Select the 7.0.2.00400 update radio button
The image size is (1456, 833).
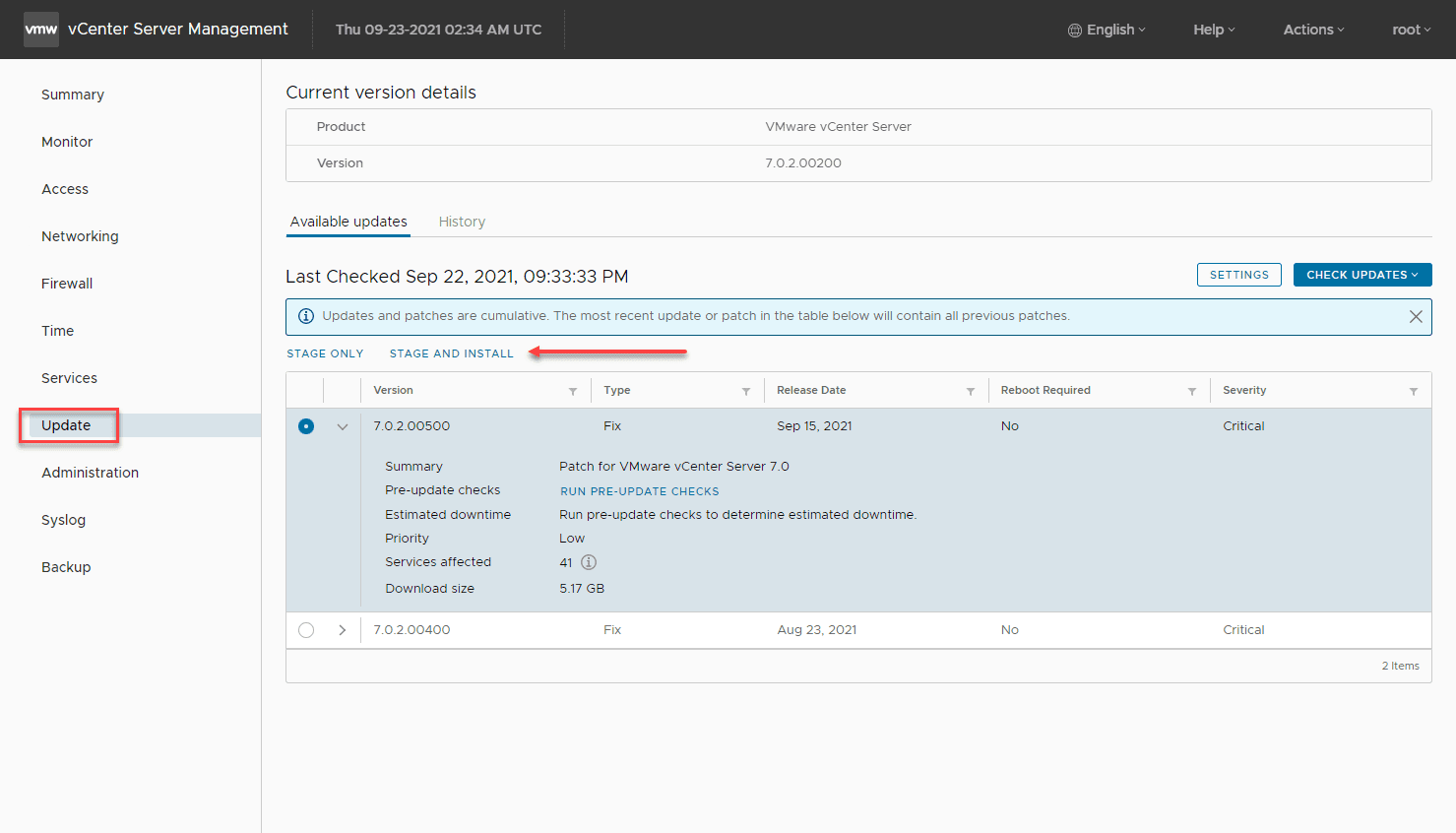point(306,630)
